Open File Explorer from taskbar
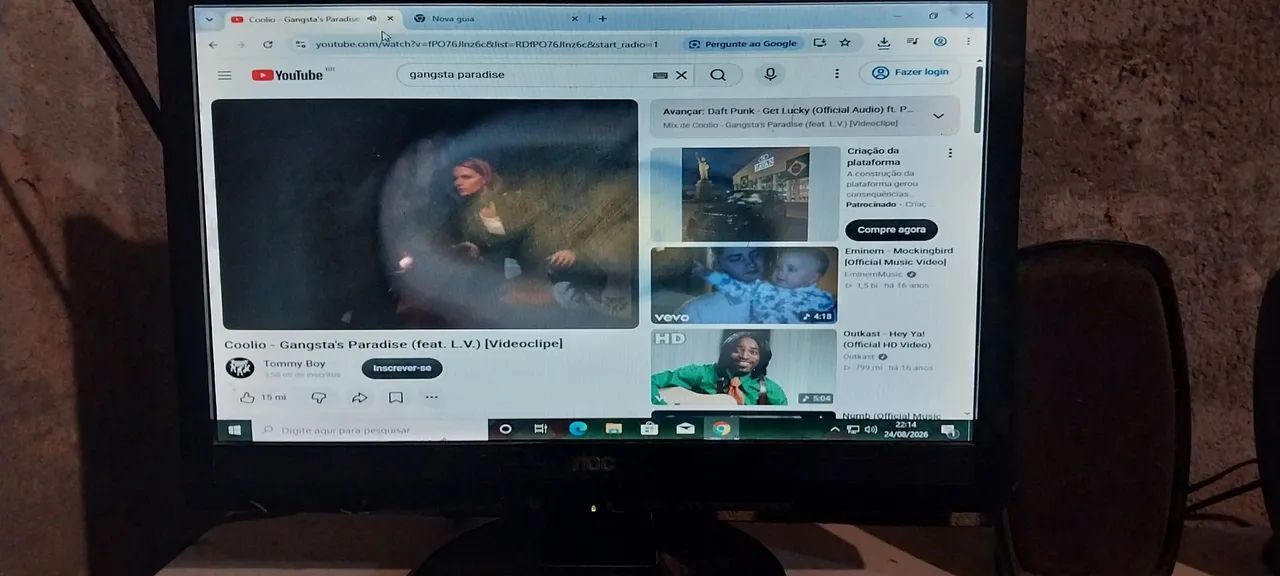 pyautogui.click(x=613, y=429)
